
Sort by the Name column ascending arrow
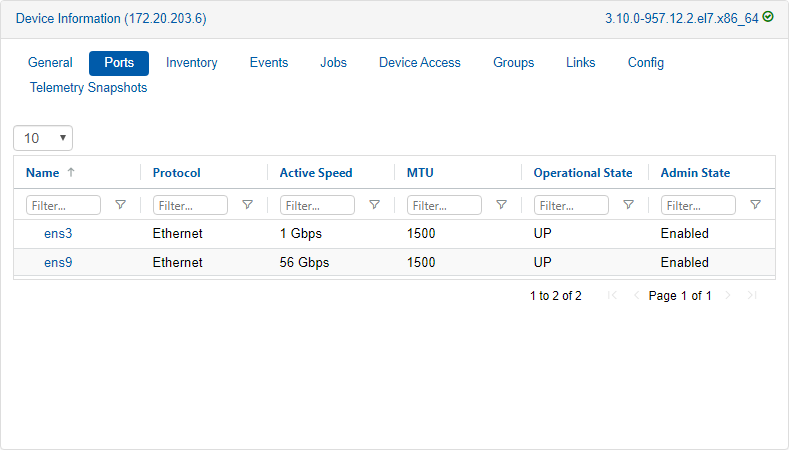tap(71, 173)
